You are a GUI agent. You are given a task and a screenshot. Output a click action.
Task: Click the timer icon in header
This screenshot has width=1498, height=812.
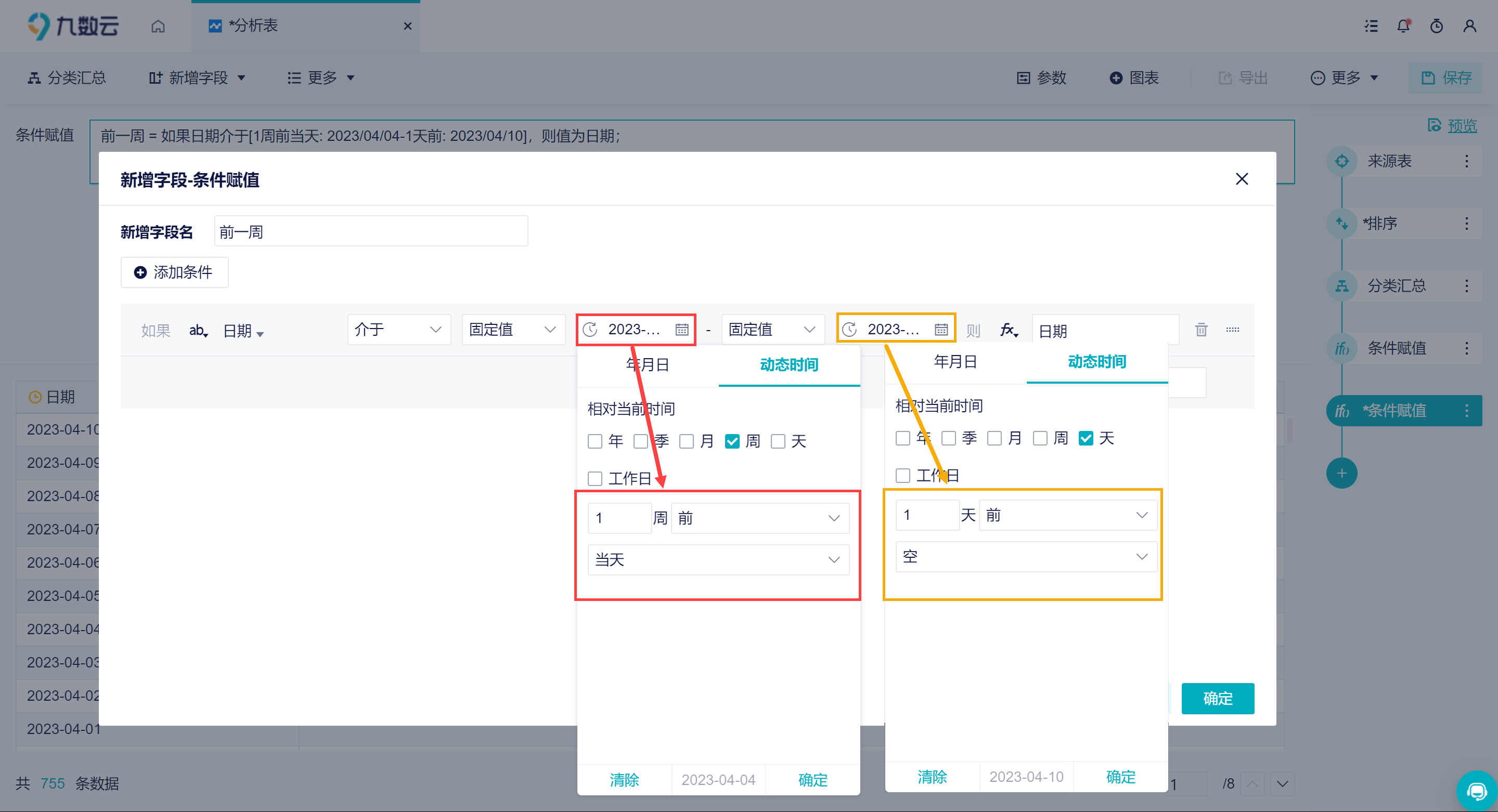tap(1436, 26)
